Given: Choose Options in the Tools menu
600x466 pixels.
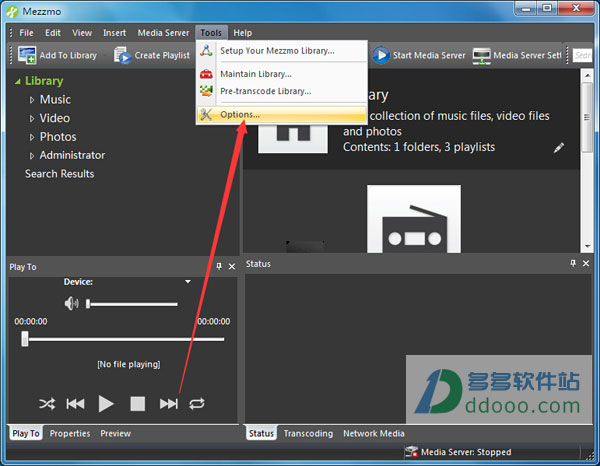Looking at the screenshot, I should point(282,114).
